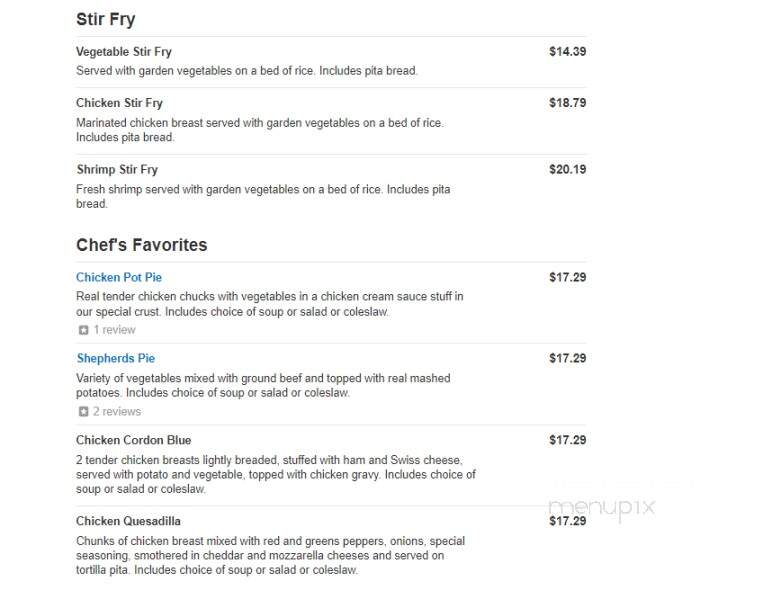Click the plus icon beside 2 reviews
Image resolution: width=781 pixels, height=590 pixels.
click(83, 411)
